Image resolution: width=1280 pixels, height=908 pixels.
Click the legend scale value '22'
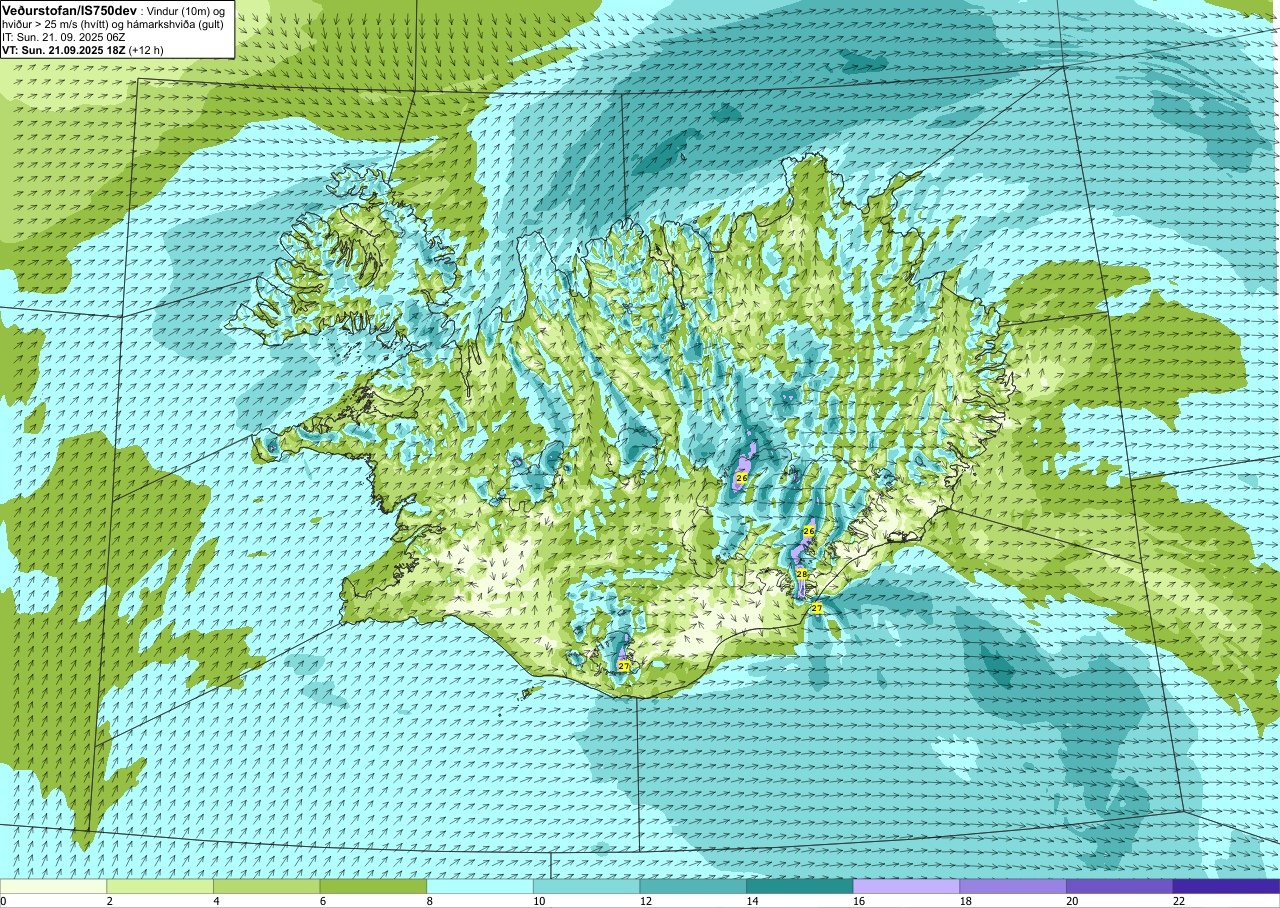point(1178,901)
